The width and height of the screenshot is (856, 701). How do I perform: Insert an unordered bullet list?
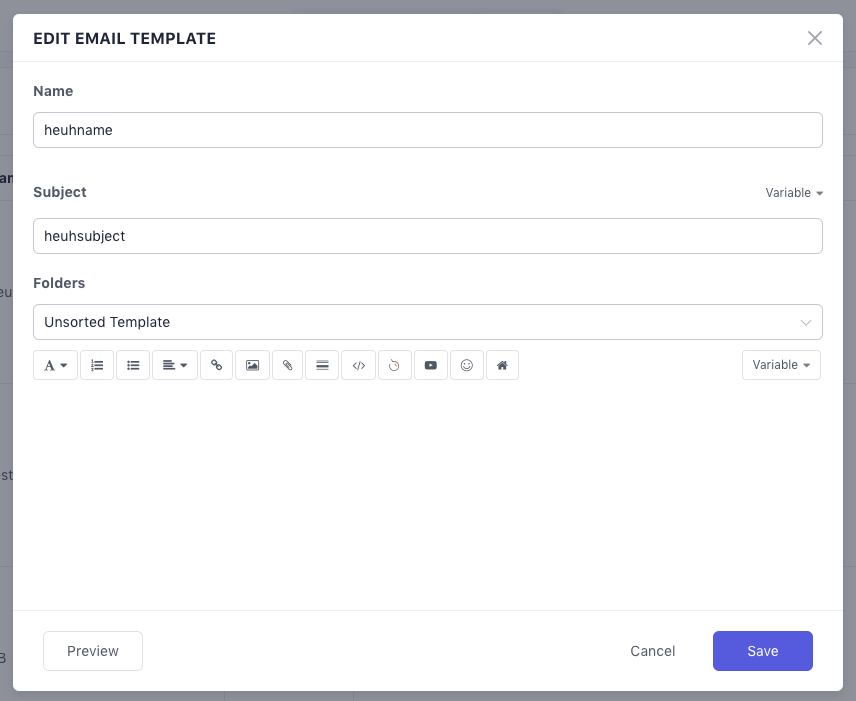pos(133,365)
